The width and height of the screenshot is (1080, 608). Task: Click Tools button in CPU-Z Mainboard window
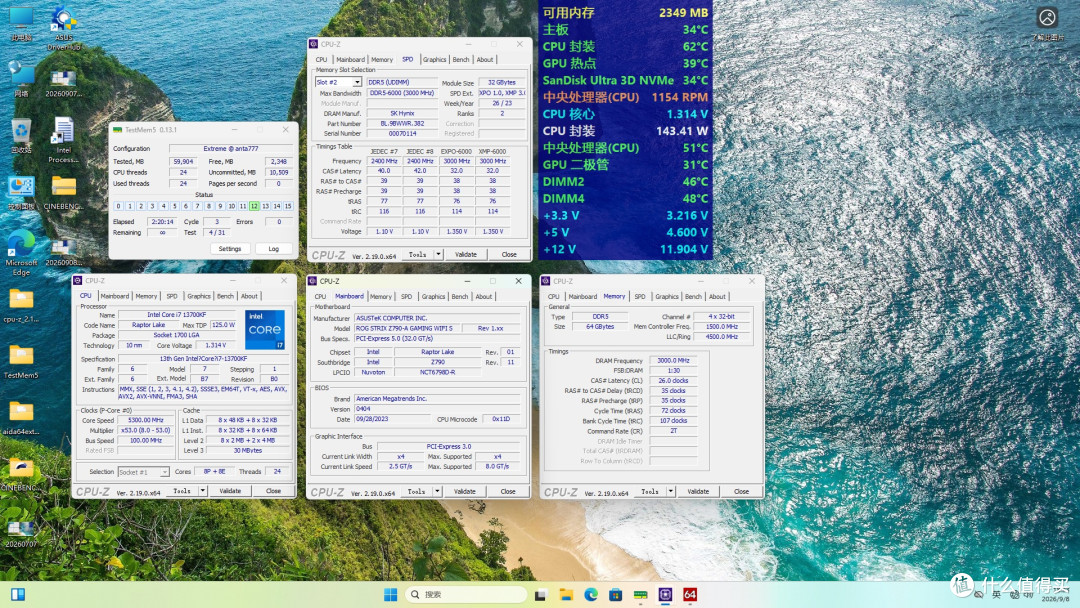click(417, 491)
